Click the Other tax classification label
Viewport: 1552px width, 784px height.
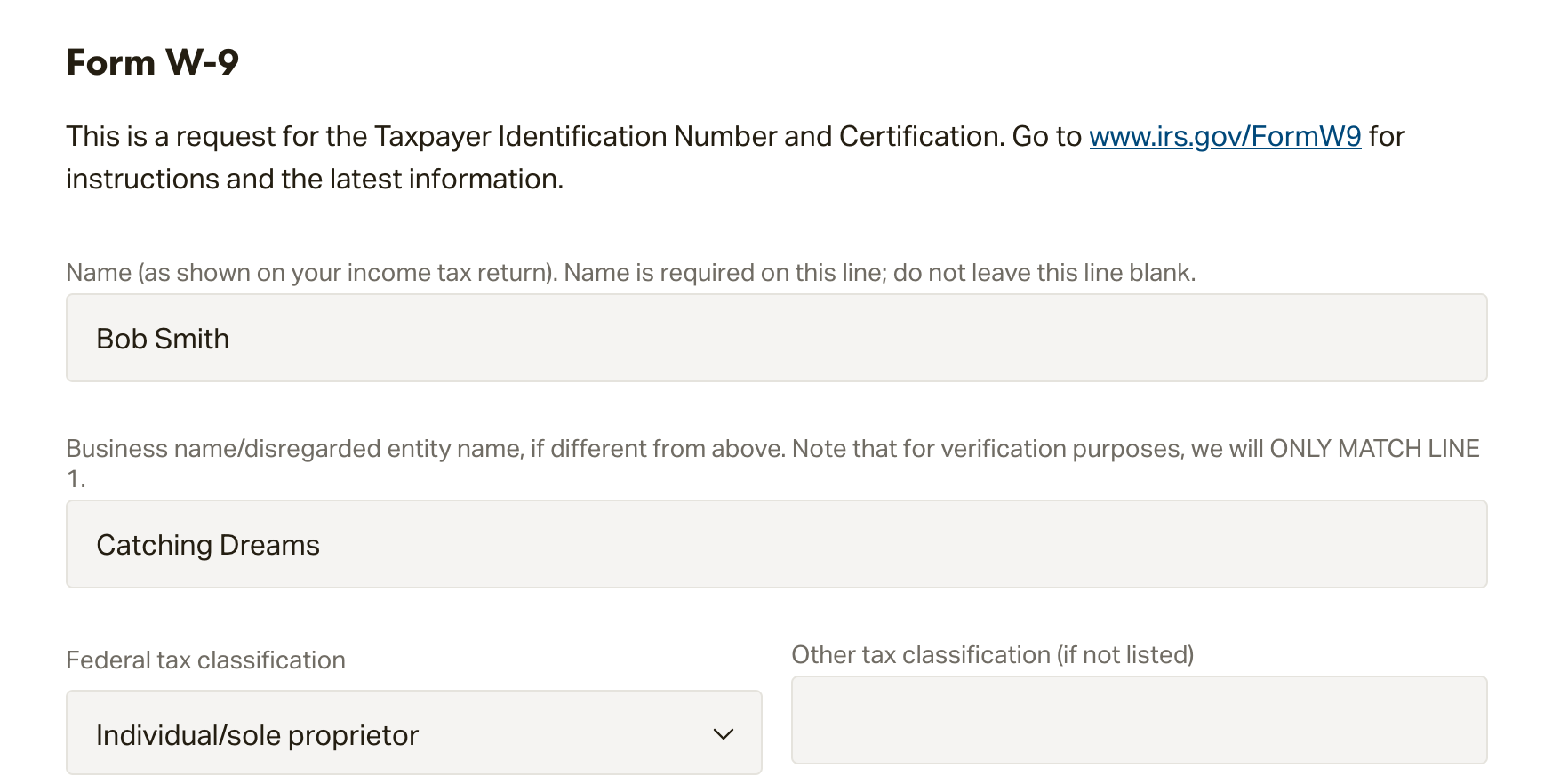pyautogui.click(x=993, y=653)
